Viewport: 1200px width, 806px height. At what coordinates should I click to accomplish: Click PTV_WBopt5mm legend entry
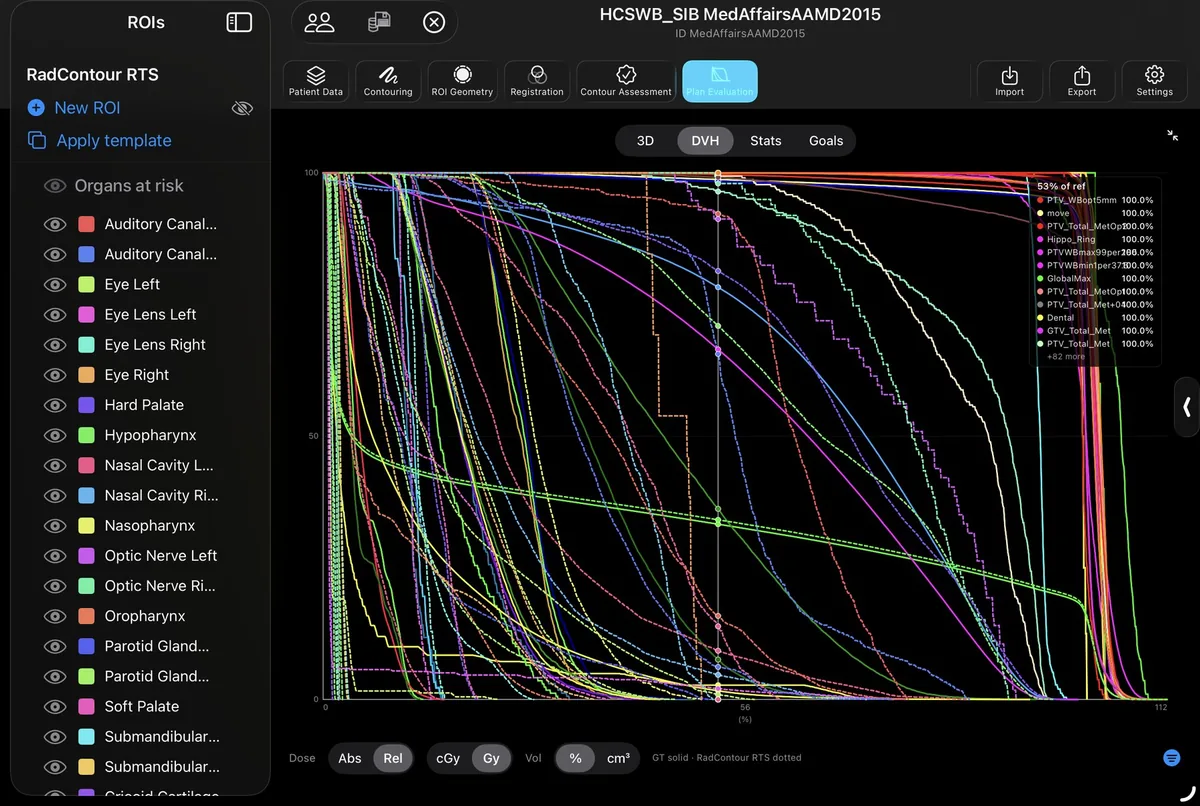[x=1095, y=200]
